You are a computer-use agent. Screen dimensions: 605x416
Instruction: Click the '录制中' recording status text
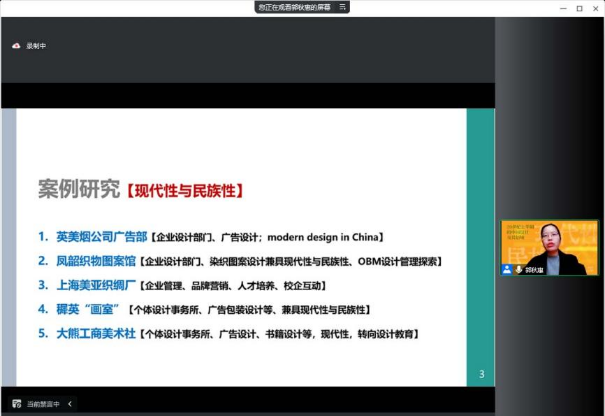[36, 46]
